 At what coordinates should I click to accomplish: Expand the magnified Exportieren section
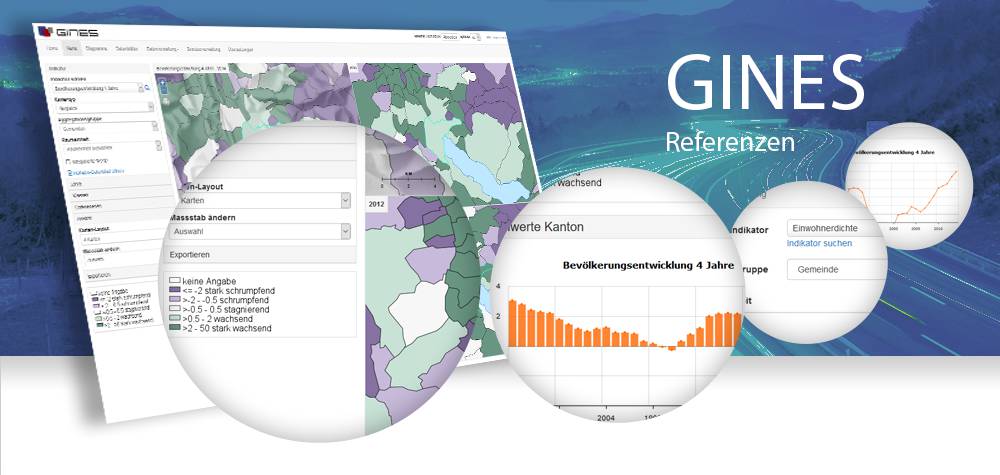pos(261,254)
